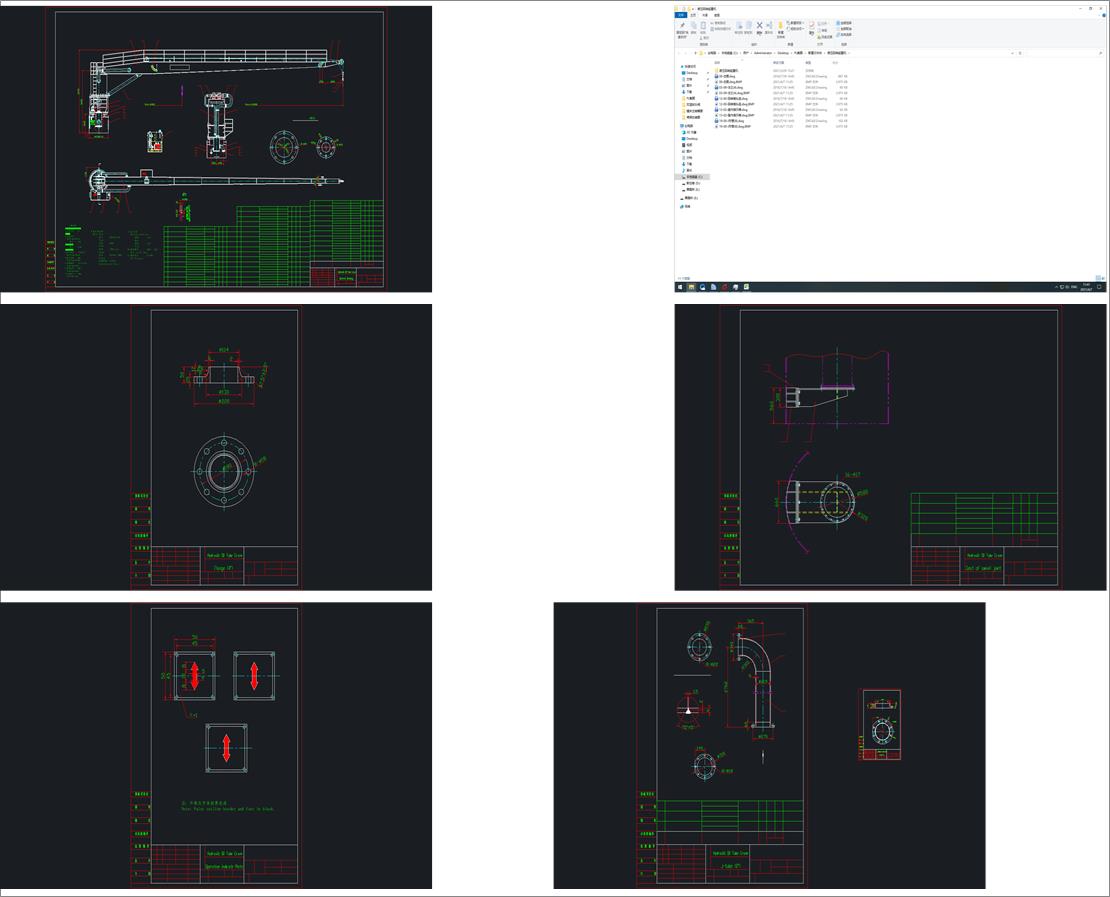Viewport: 1110px width, 897px height.
Task: Select the DWG file starting with 12-03
Action: [733, 98]
